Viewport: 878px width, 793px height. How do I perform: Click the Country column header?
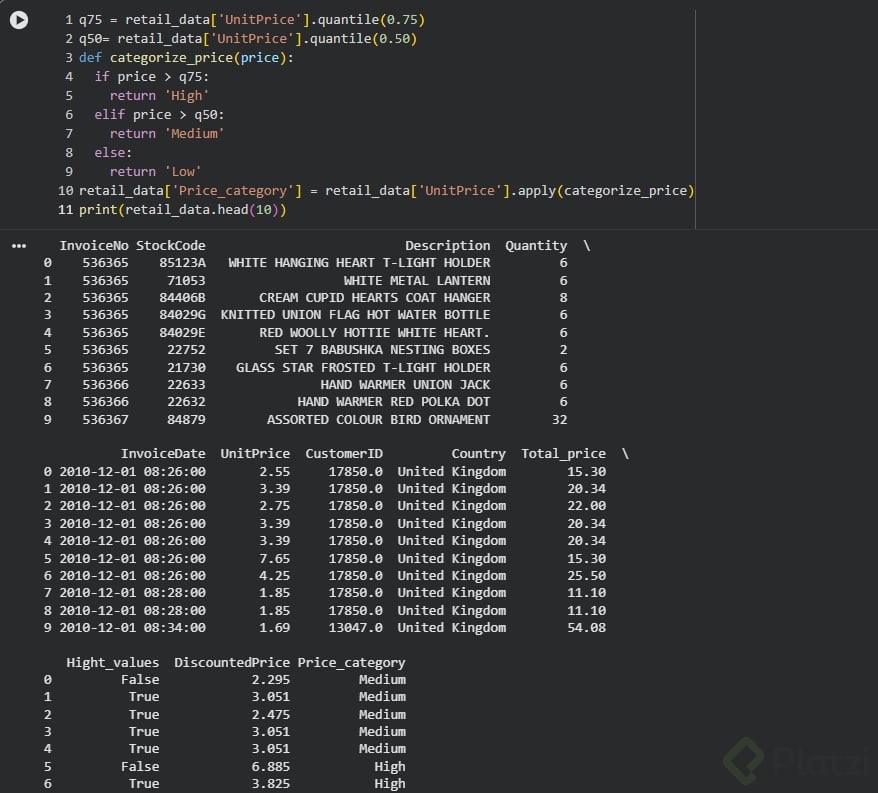coord(478,454)
